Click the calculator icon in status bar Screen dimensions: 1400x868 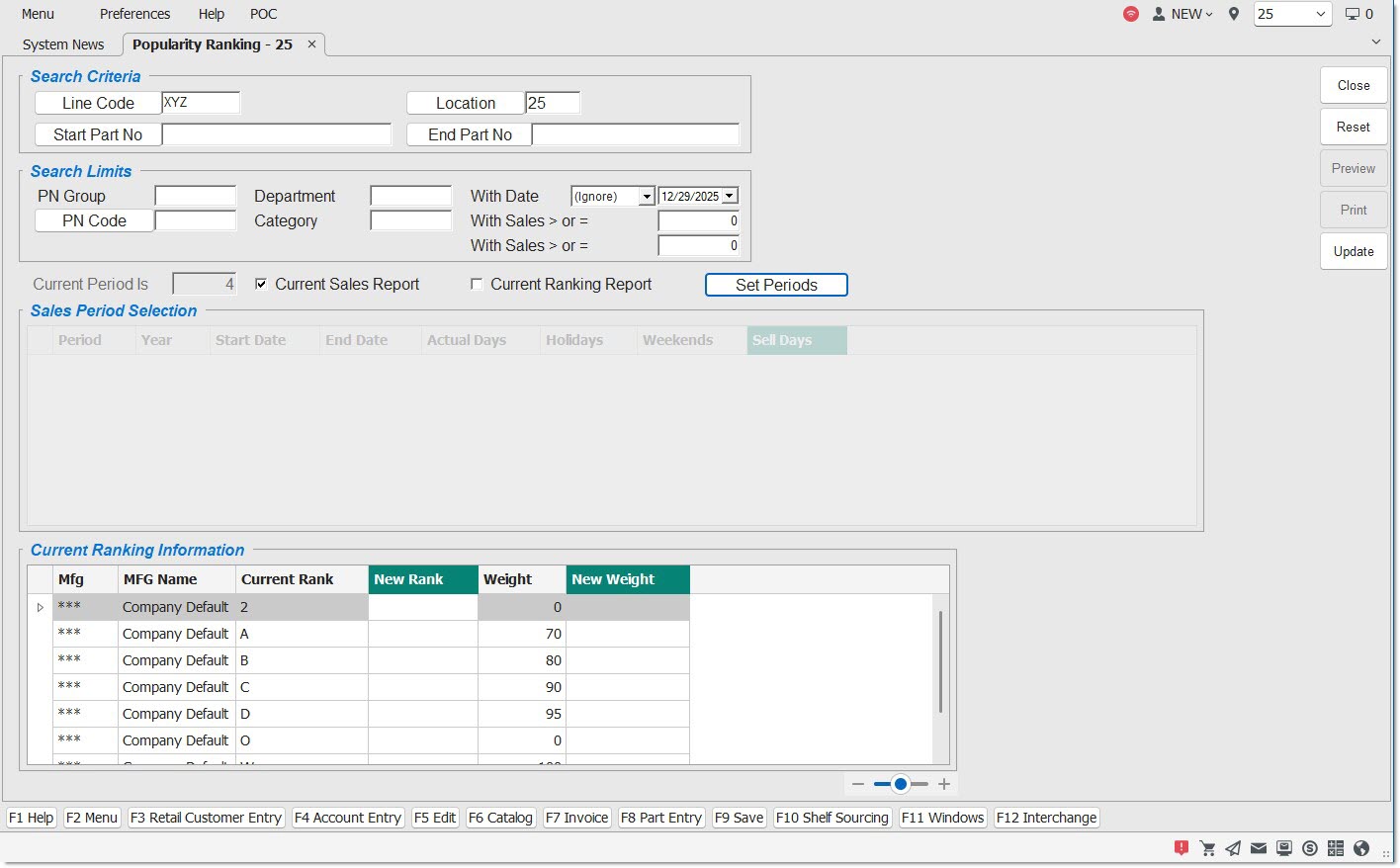coord(1336,848)
